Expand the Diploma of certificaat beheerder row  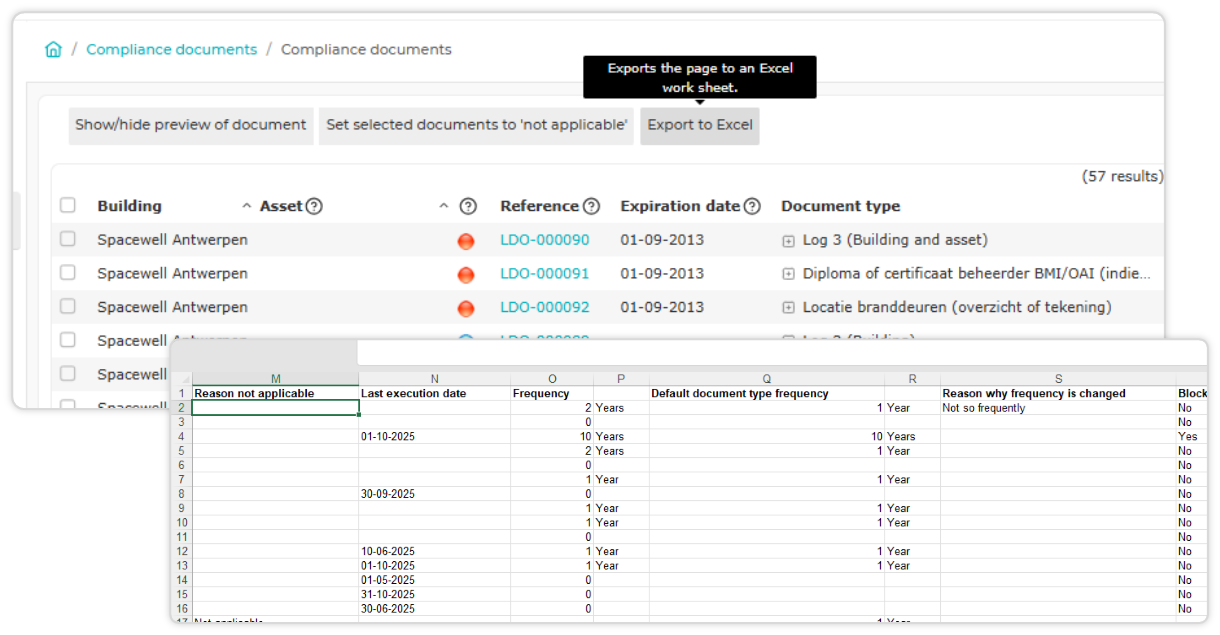[x=788, y=274]
